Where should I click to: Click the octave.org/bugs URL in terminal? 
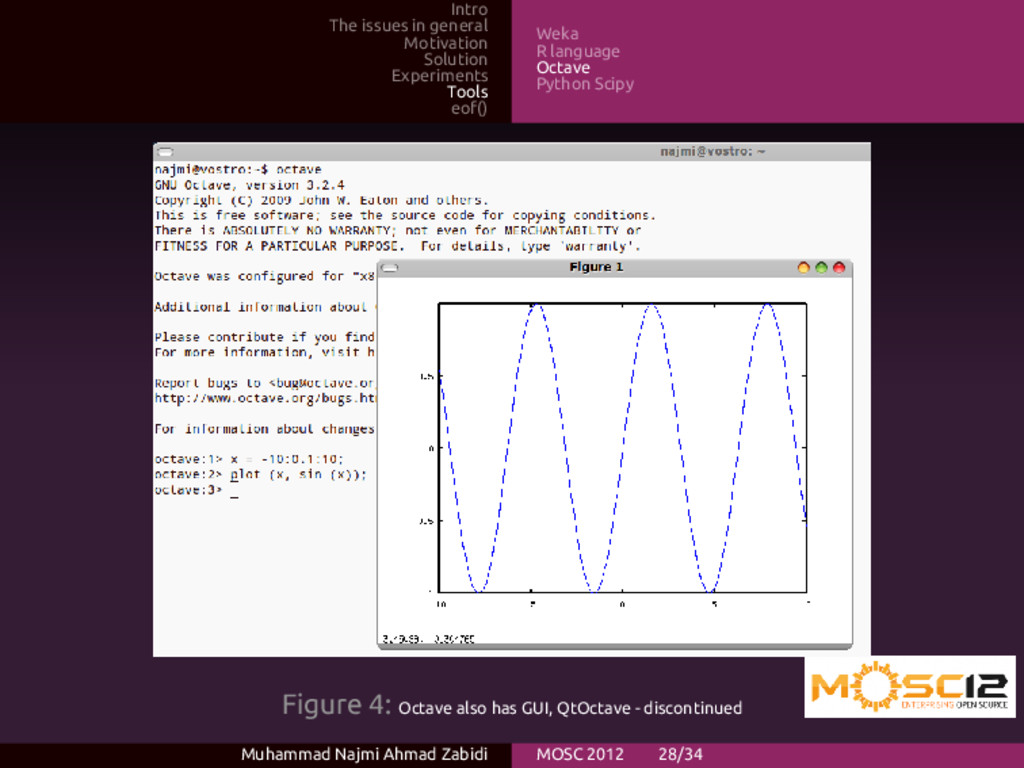[264, 398]
